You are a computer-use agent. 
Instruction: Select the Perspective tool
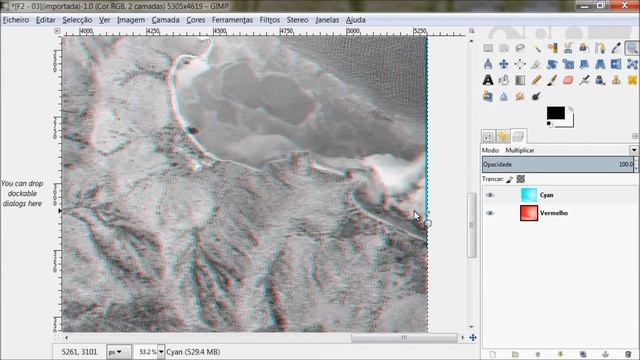[600, 64]
